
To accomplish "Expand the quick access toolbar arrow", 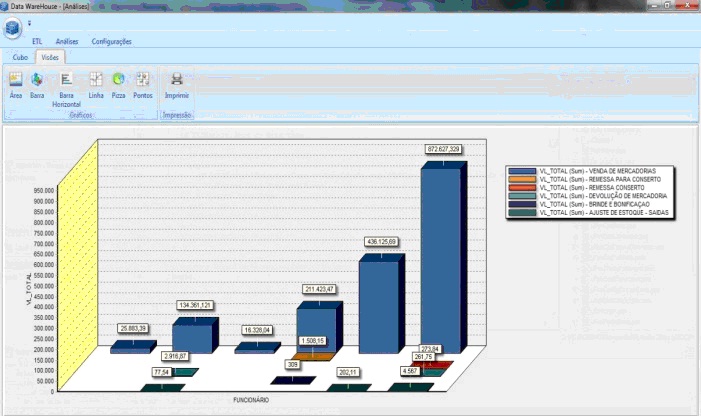I will pyautogui.click(x=29, y=21).
